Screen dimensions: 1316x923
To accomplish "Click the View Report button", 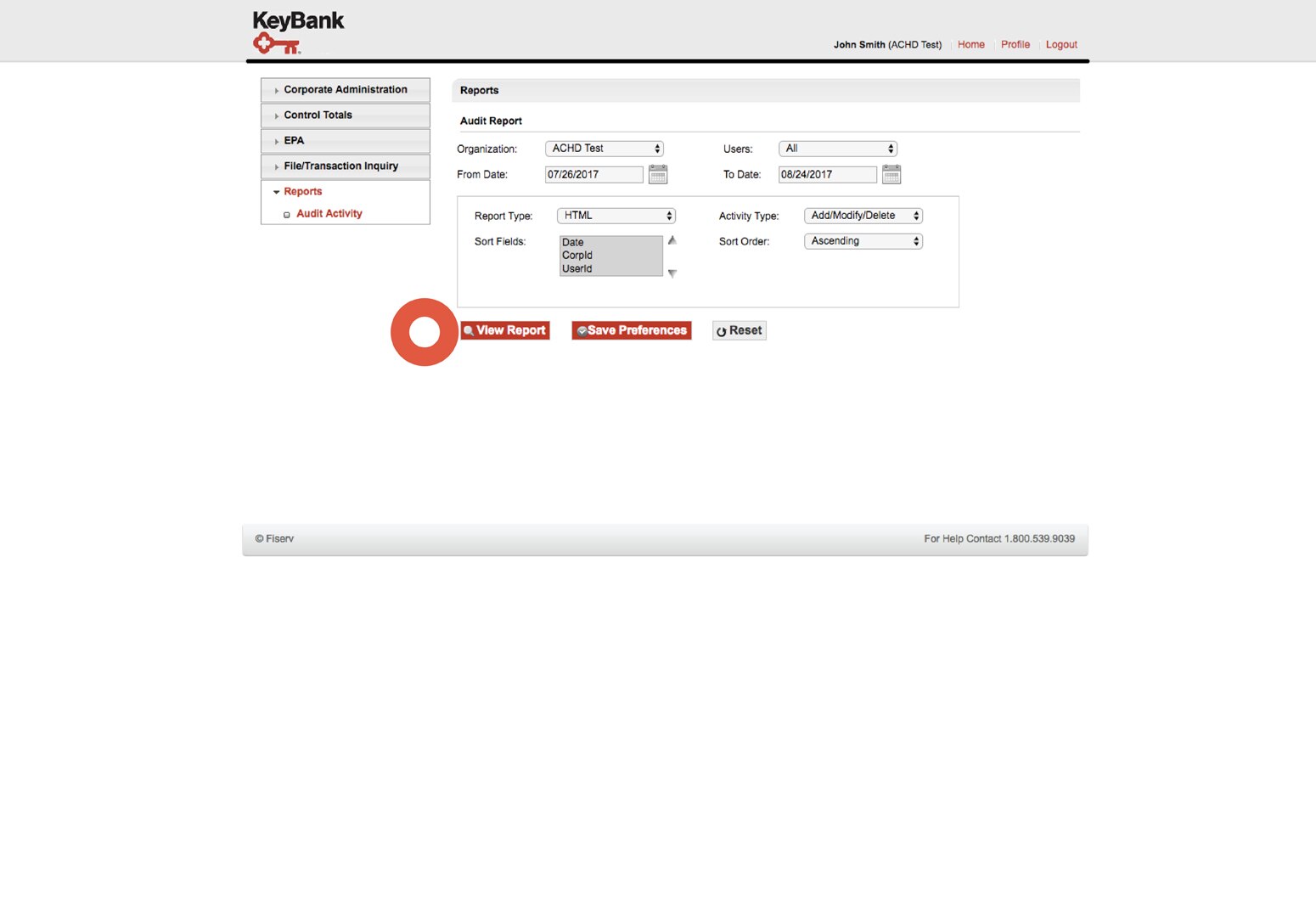I will [x=505, y=330].
